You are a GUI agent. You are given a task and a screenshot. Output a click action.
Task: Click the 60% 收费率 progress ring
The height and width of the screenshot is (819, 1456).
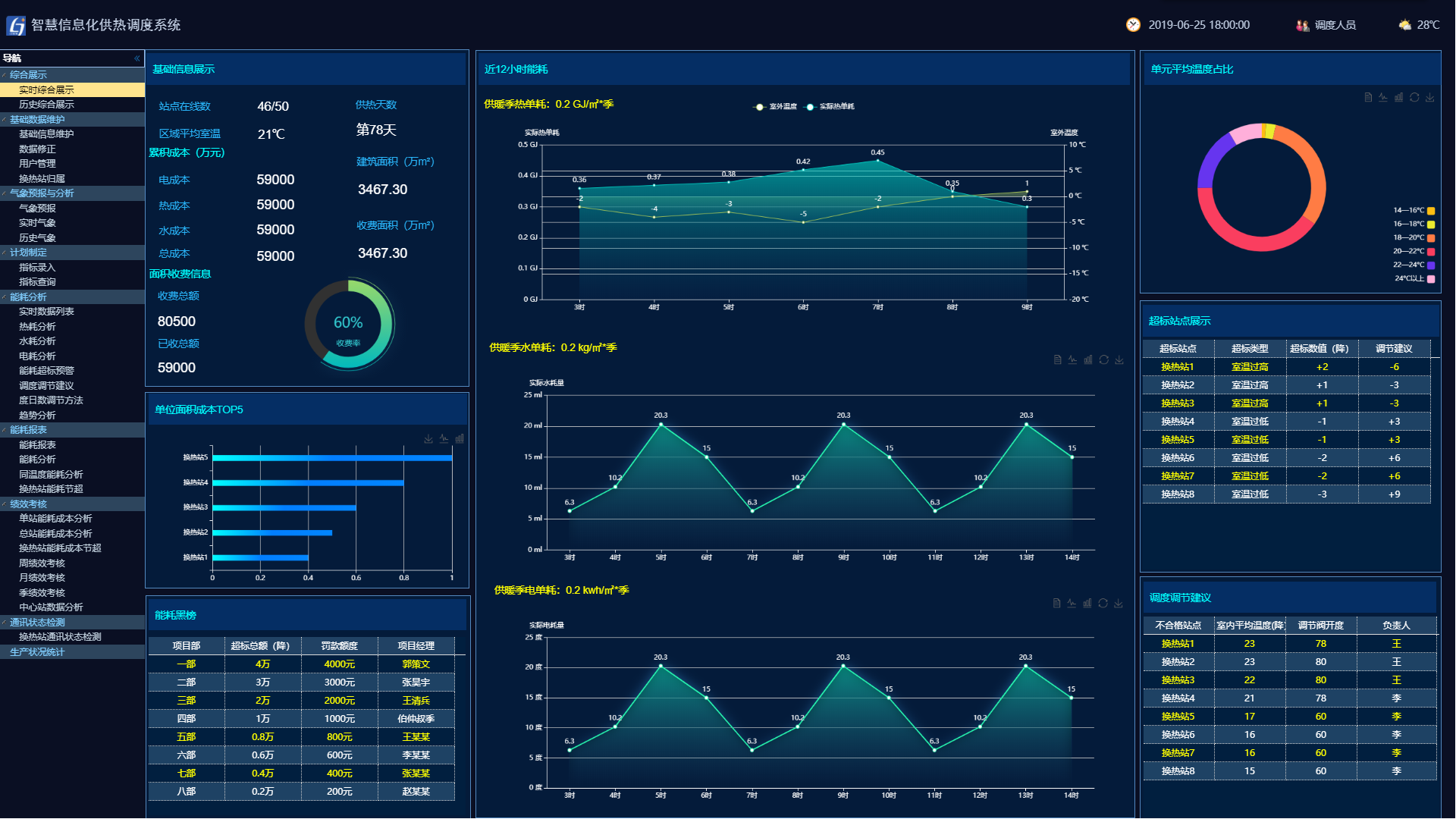[x=348, y=325]
